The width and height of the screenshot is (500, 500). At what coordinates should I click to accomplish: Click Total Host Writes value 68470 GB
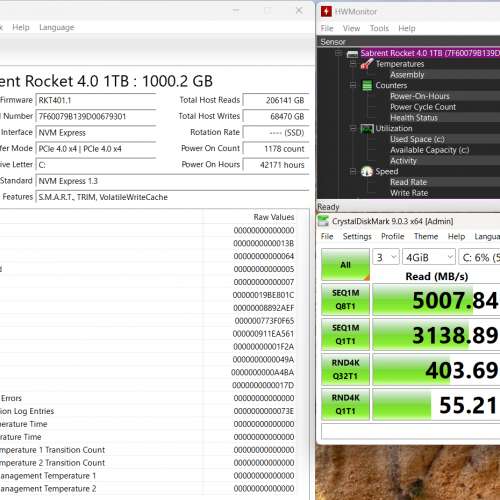[x=276, y=116]
